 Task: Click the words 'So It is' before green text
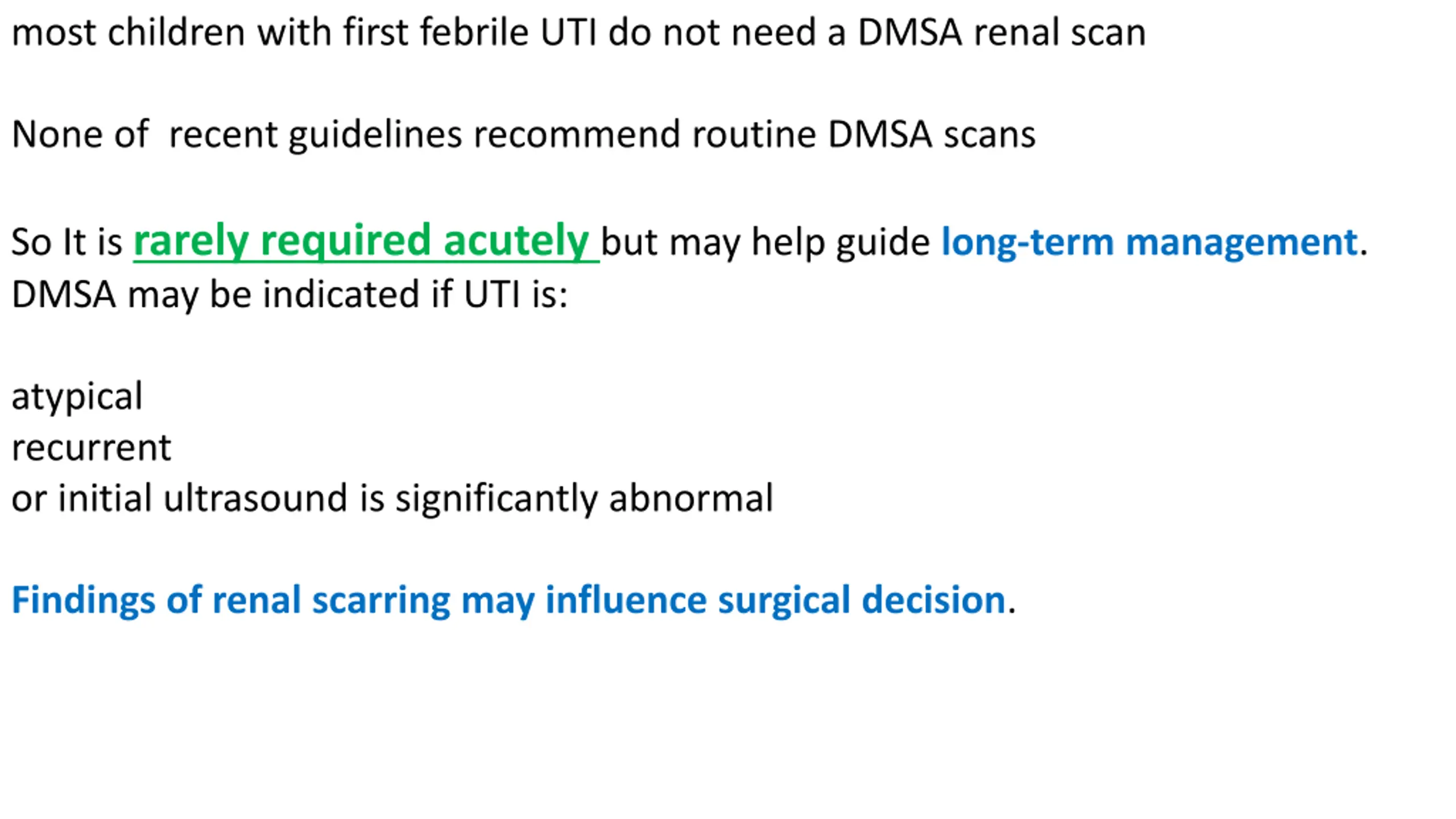67,242
